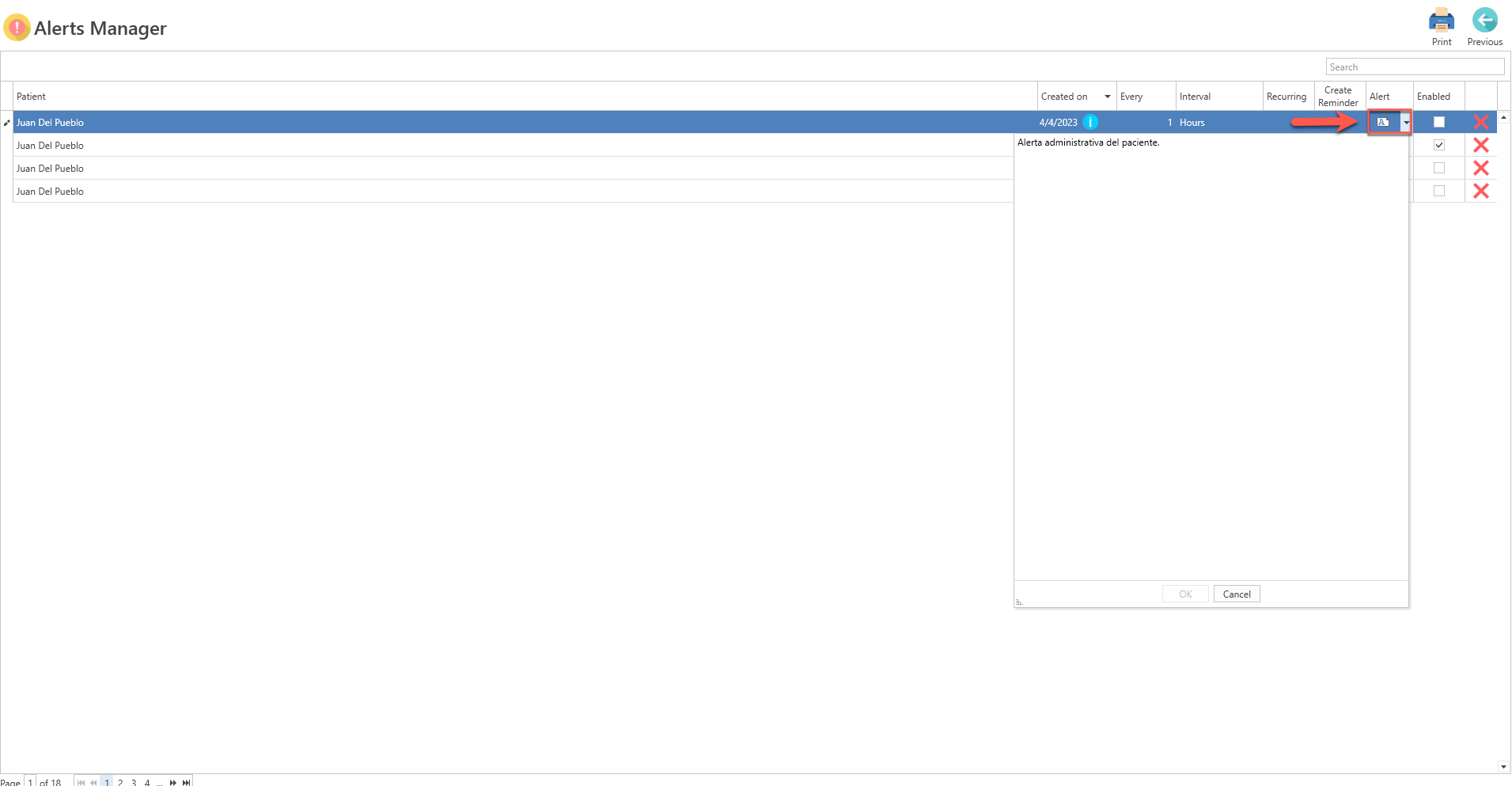Viewport: 1512px width, 786px height.
Task: Go back with the Previous icon
Action: pos(1484,21)
